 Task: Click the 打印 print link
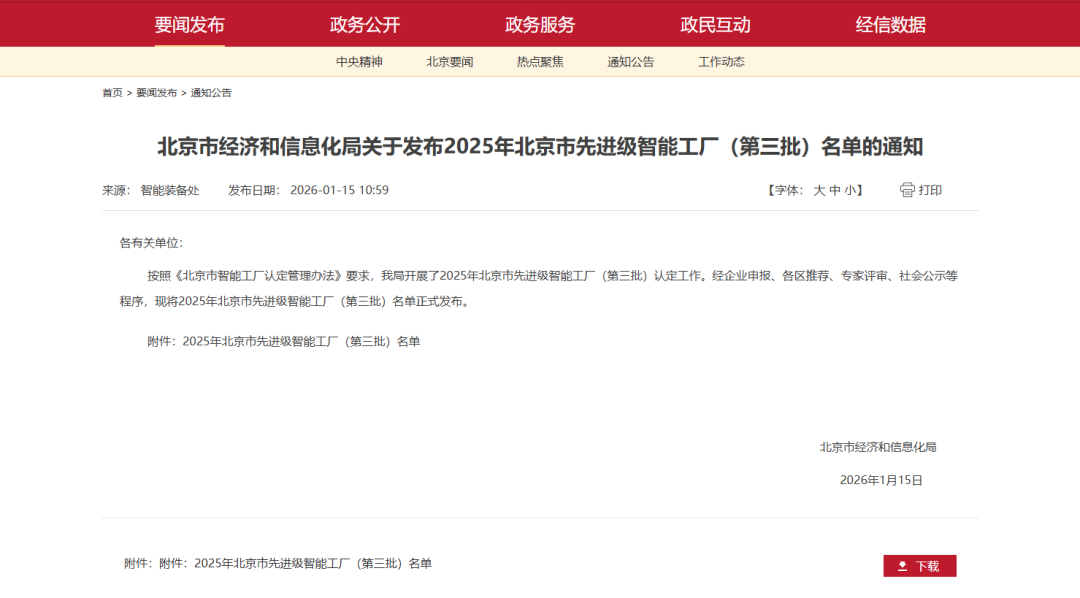[x=930, y=190]
